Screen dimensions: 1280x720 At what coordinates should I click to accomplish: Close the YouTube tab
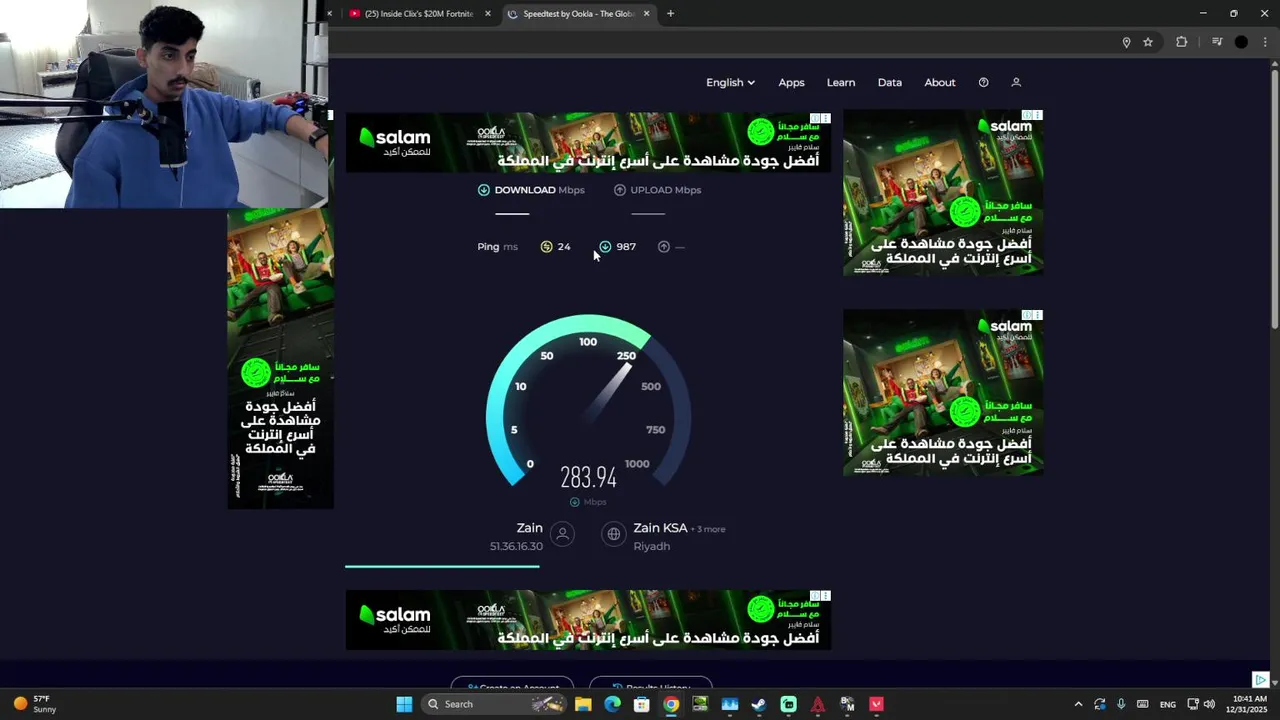(488, 13)
